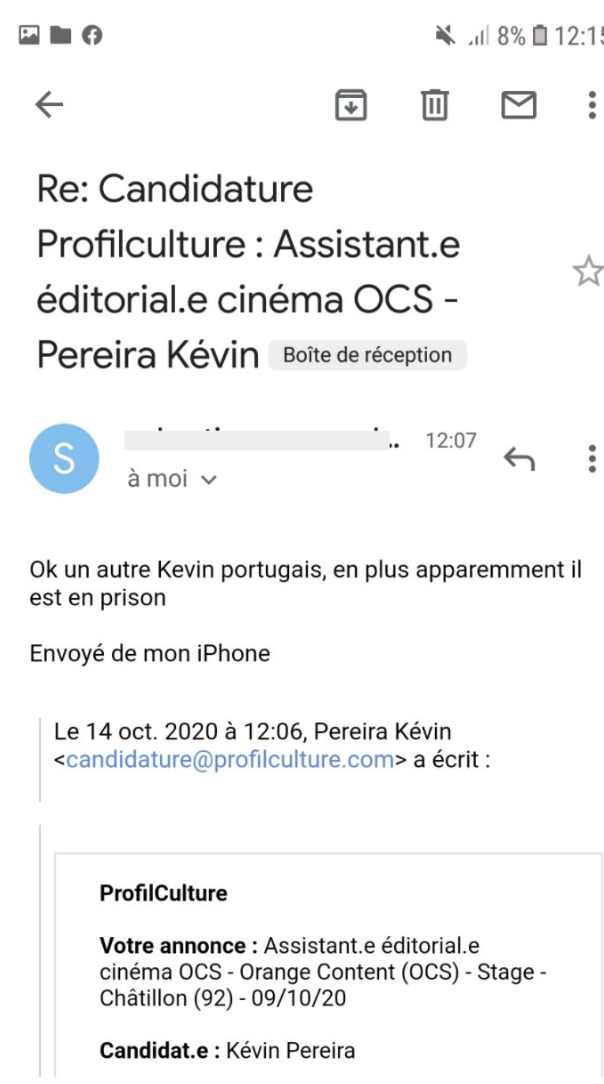Tap the Facebook notification icon in status bar

91,36
